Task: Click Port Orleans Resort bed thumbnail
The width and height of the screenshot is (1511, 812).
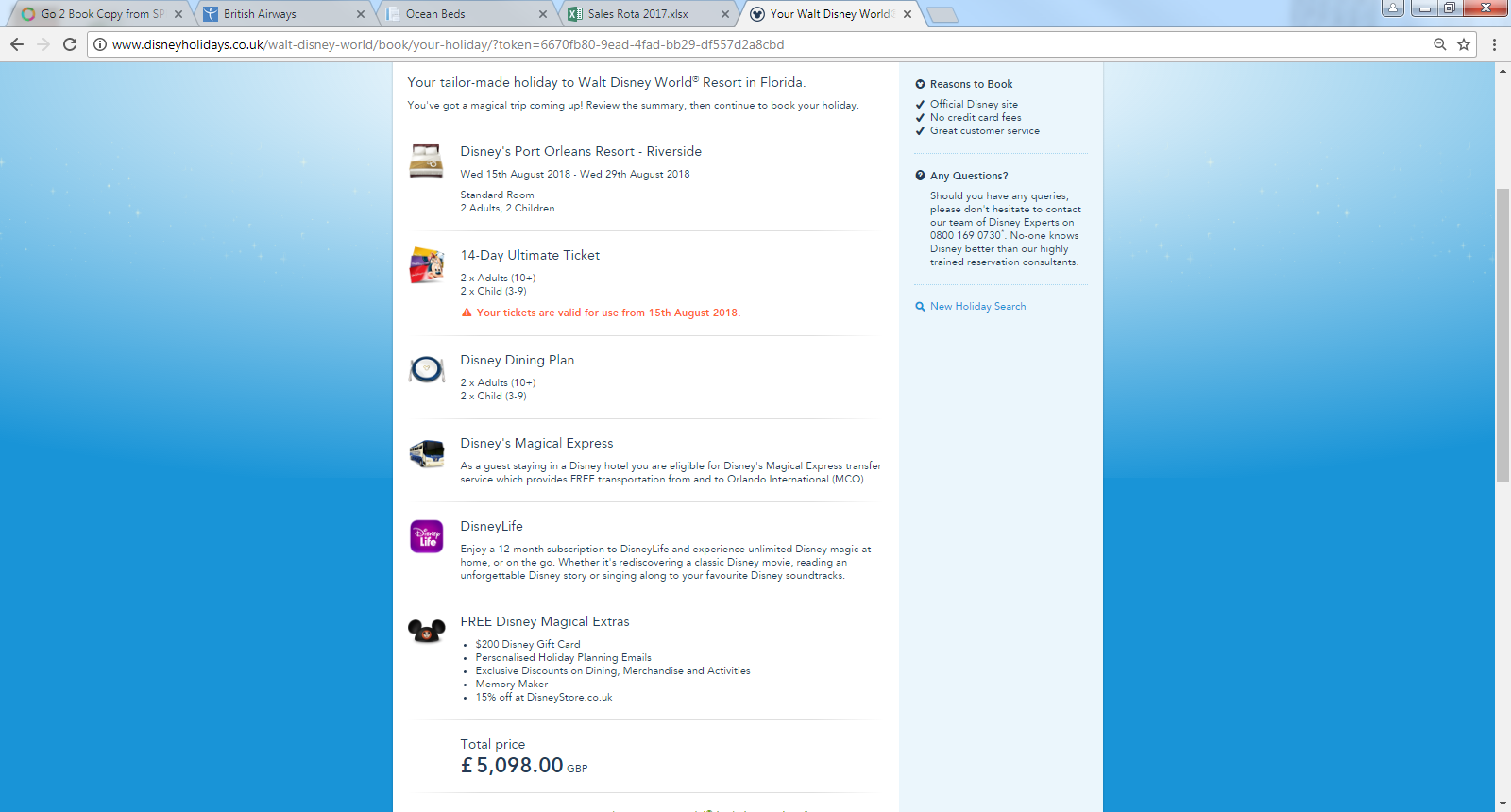Action: [426, 161]
